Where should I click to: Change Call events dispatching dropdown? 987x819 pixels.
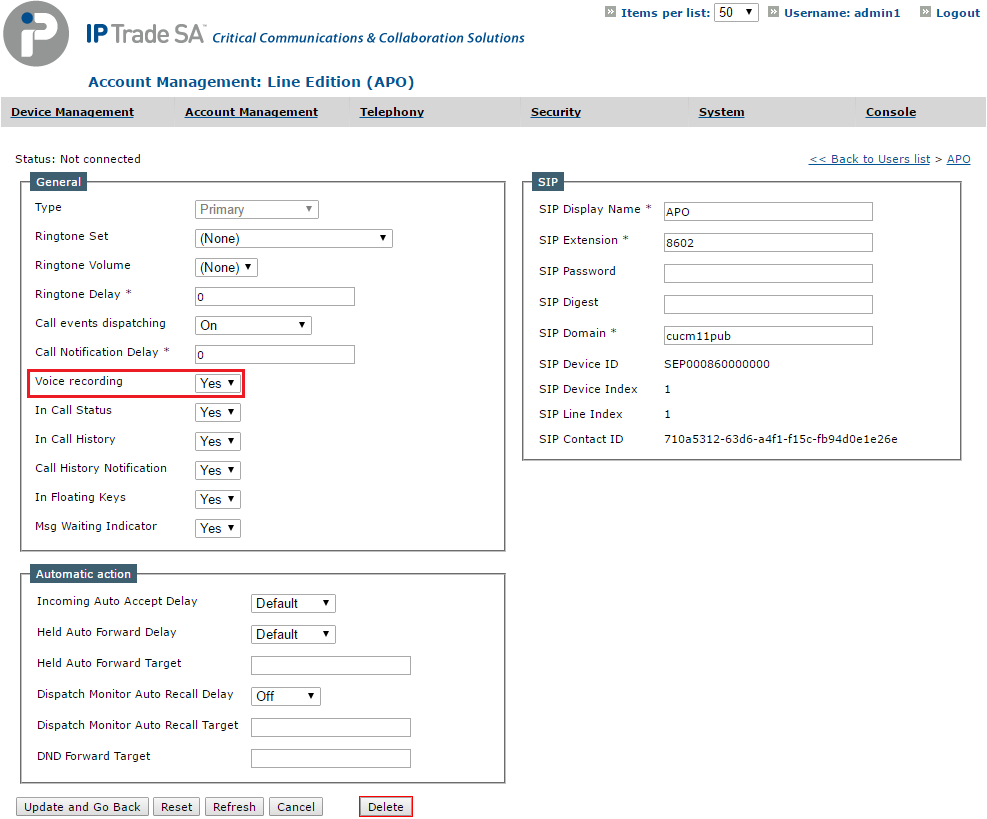coord(253,325)
